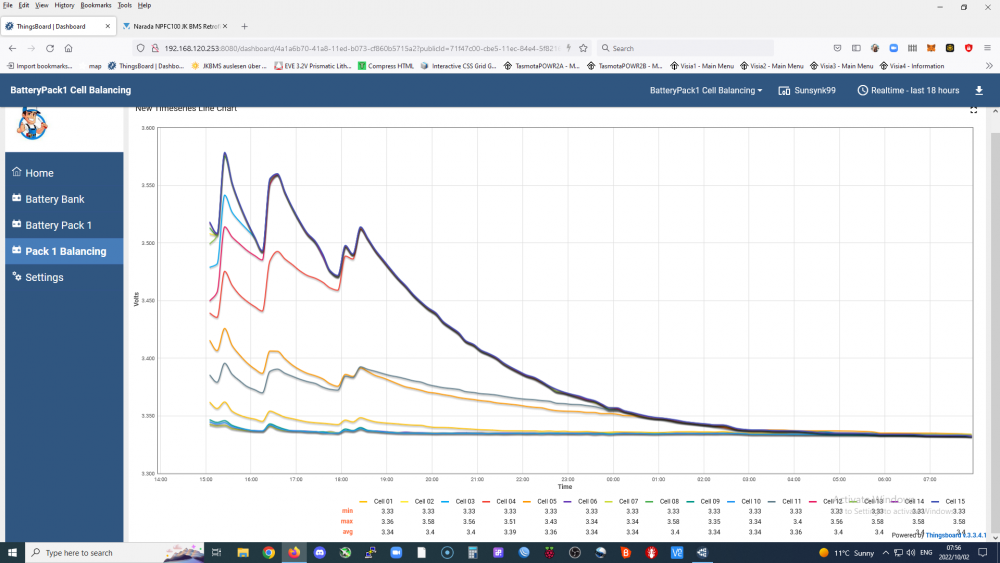Expand chart widget to fullscreen
Image resolution: width=1000 pixels, height=563 pixels.
coord(973,110)
